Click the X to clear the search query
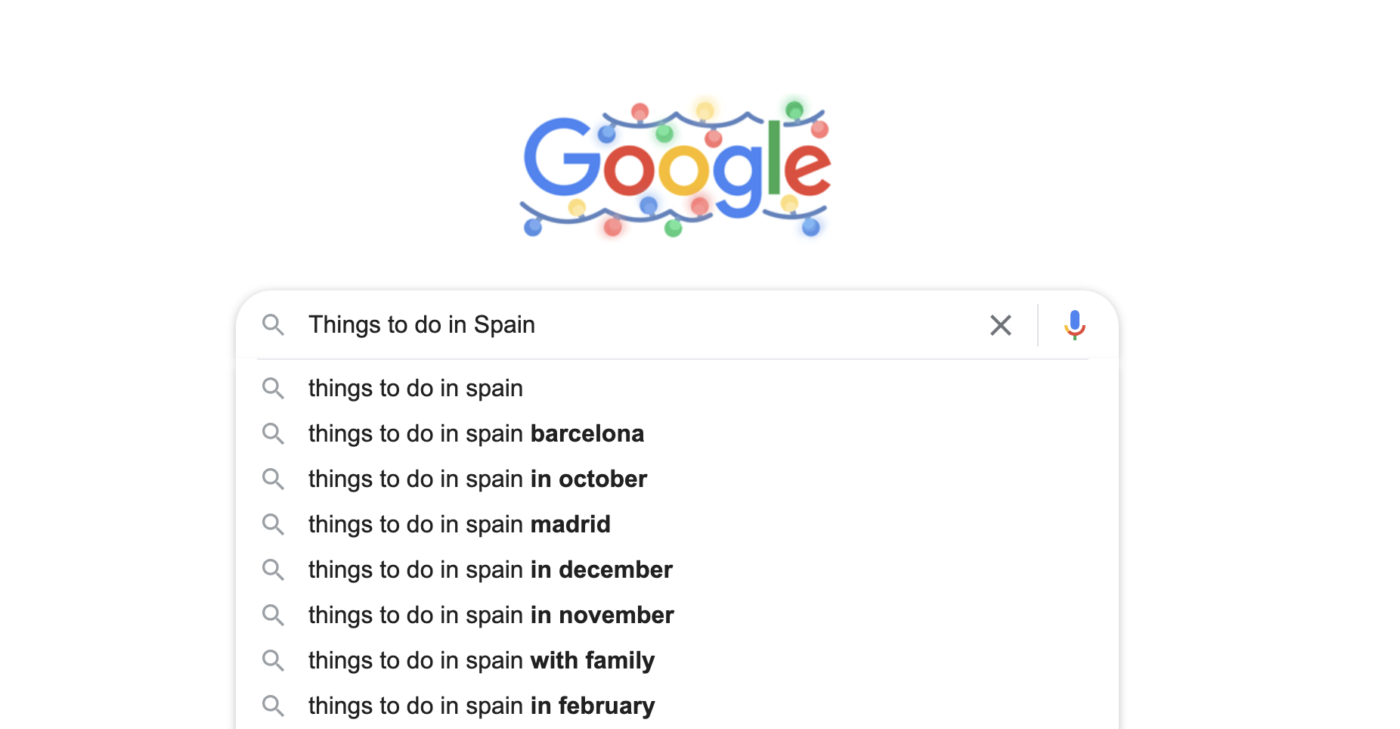1400x729 pixels. 1000,325
